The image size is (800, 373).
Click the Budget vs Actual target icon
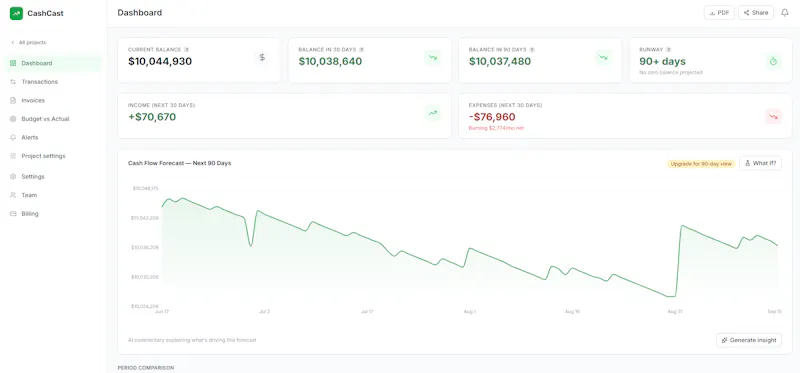point(13,119)
